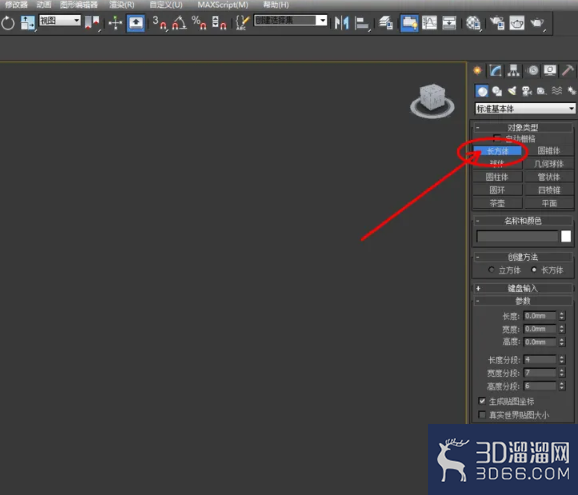Open the reference coordinate system 视图 dropdown
The image size is (578, 495).
pos(60,20)
